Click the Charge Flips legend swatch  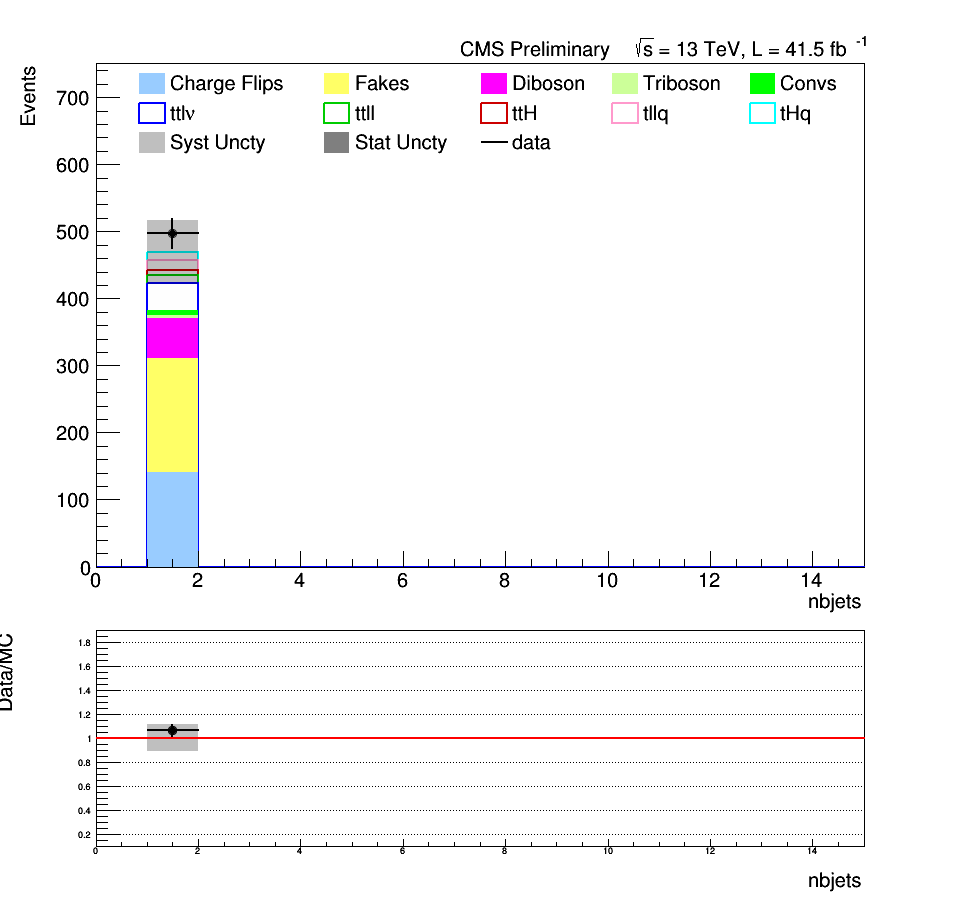point(152,83)
